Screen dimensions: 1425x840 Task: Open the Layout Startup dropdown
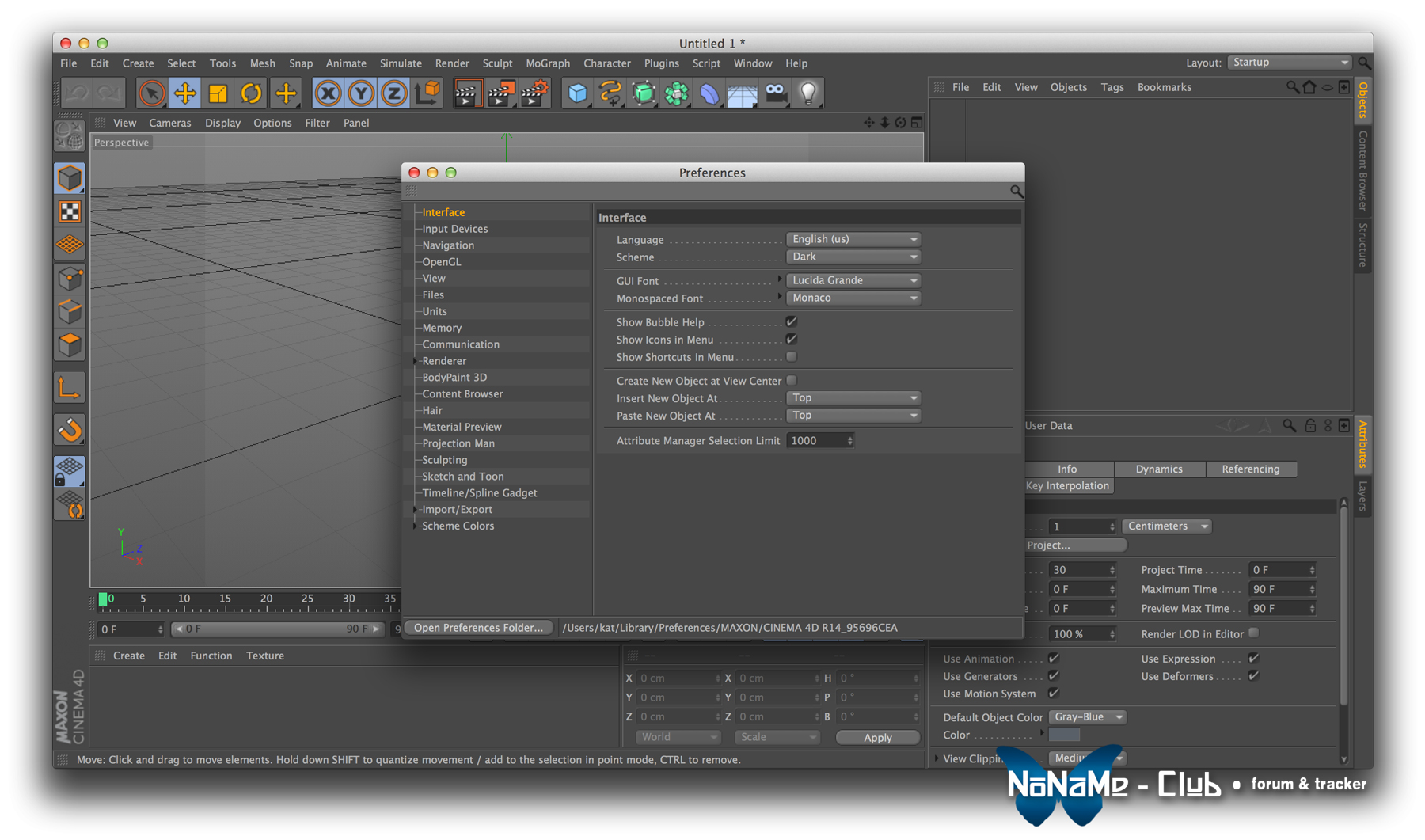point(1290,63)
